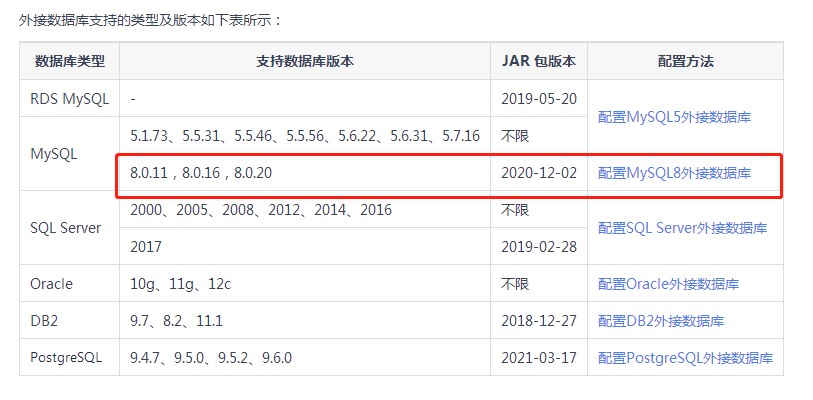
Task: Click the intro sentence 外接数据库支持的类型及版本如下表所示
Action: [150, 21]
